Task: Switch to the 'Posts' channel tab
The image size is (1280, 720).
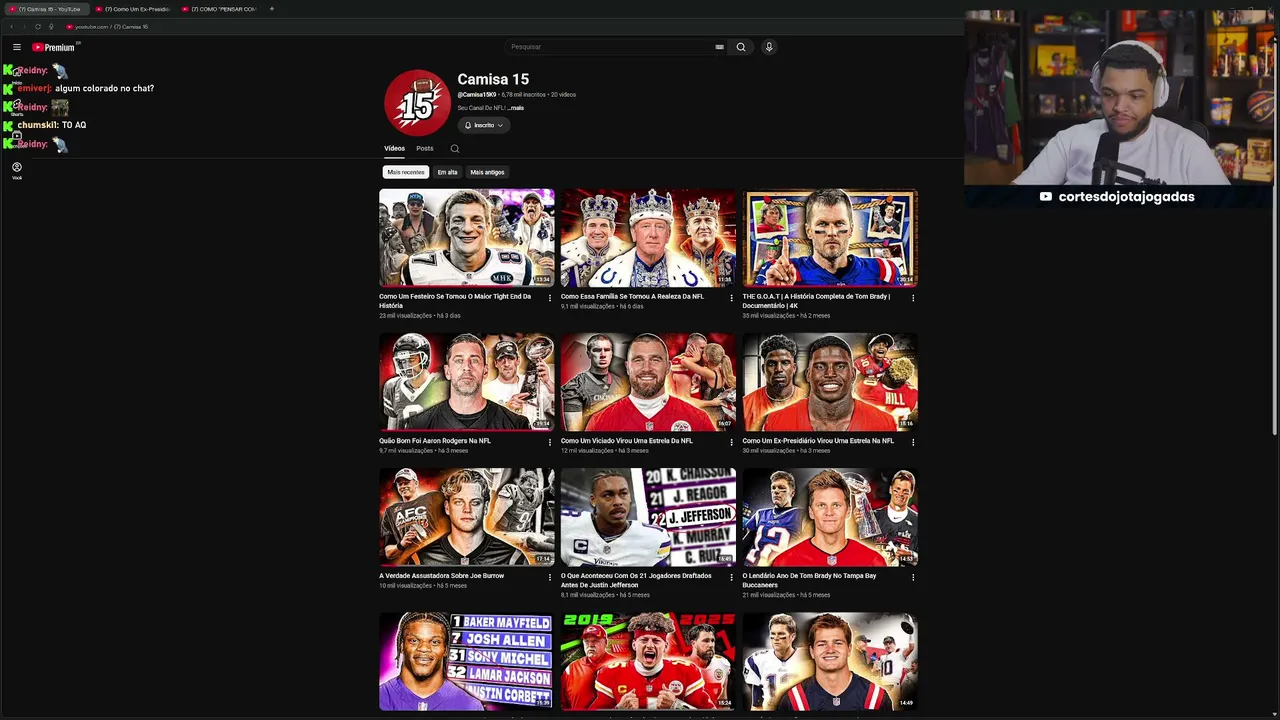Action: click(425, 148)
